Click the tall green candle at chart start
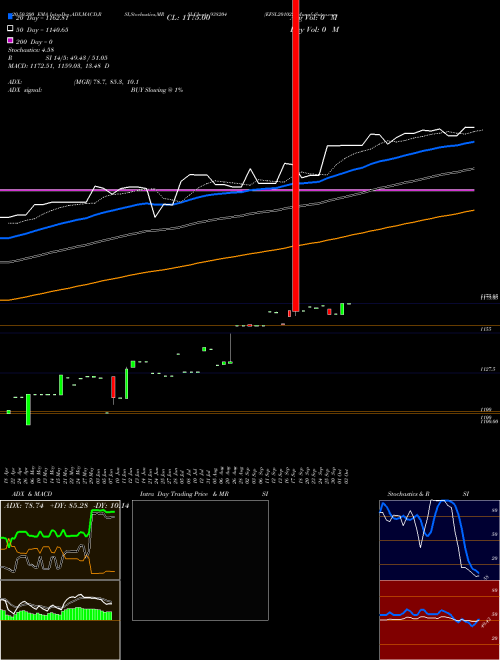Image resolution: width=500 pixels, height=660 pixels. 28,410
